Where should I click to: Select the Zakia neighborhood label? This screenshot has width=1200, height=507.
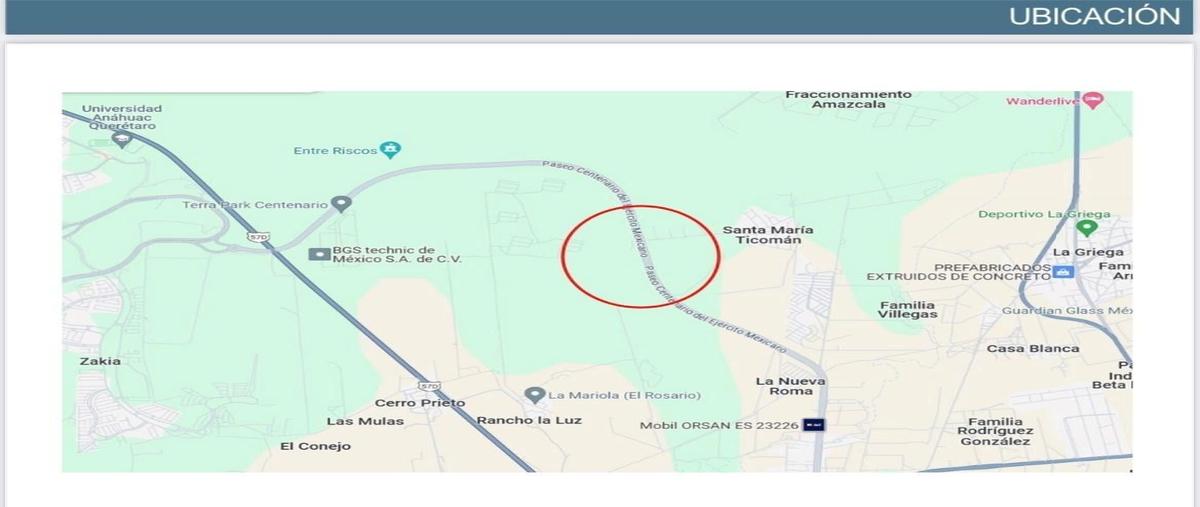(102, 361)
